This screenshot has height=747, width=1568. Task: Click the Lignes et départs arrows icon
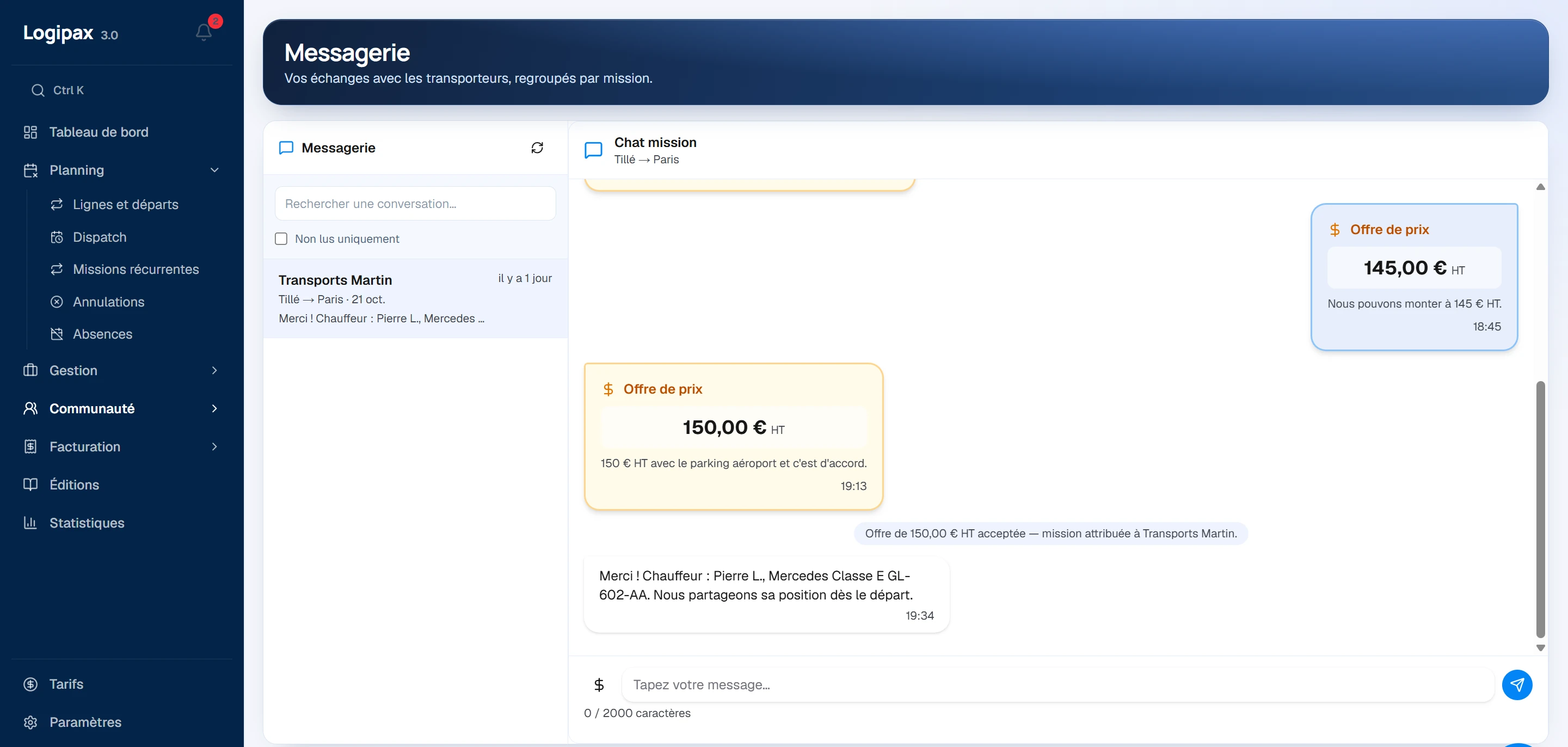57,205
